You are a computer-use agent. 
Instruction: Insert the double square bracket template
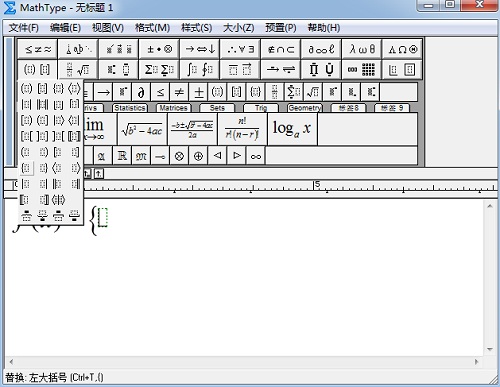point(74,136)
